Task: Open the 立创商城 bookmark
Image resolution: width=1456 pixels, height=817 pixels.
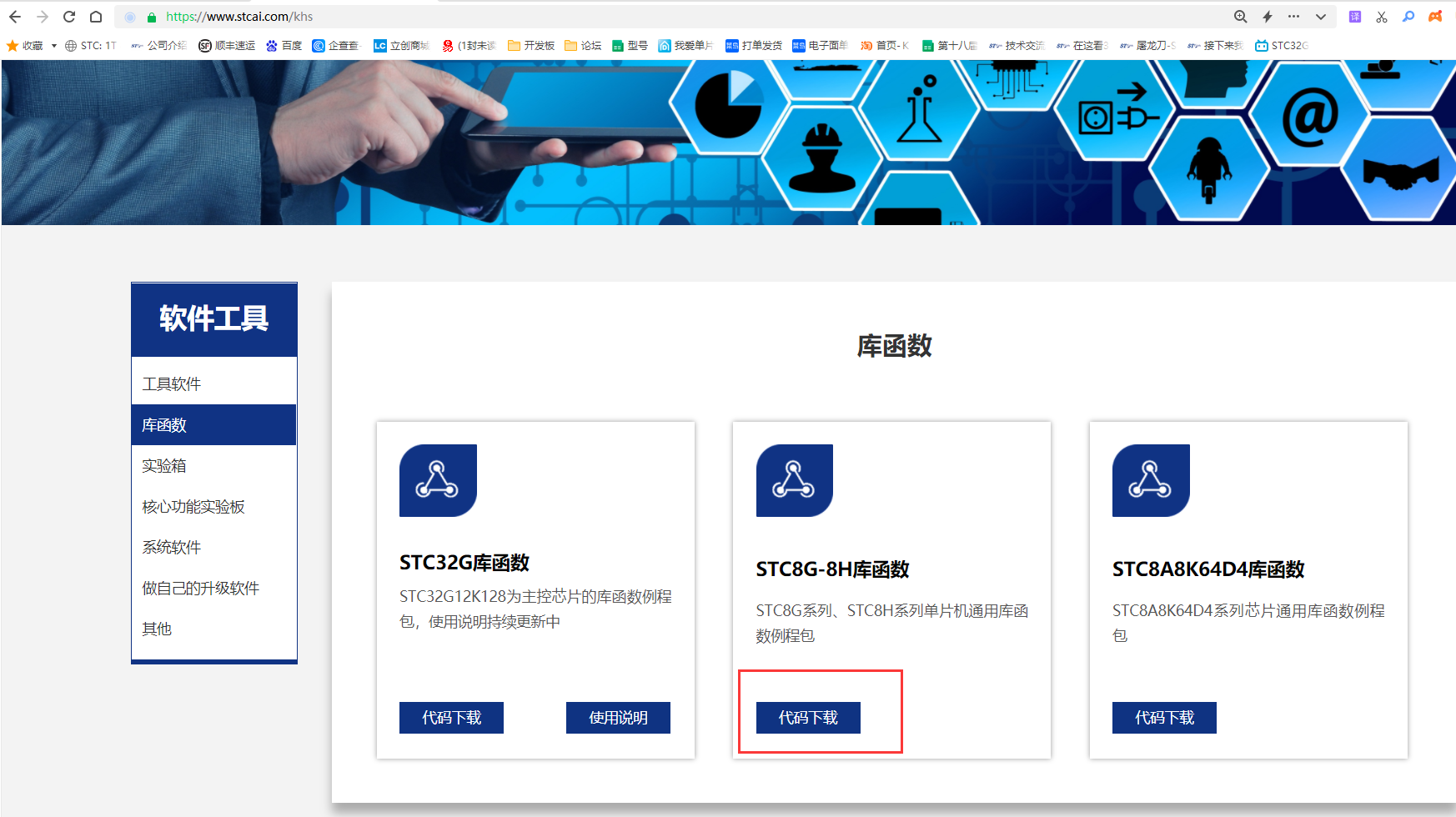Action: tap(401, 46)
